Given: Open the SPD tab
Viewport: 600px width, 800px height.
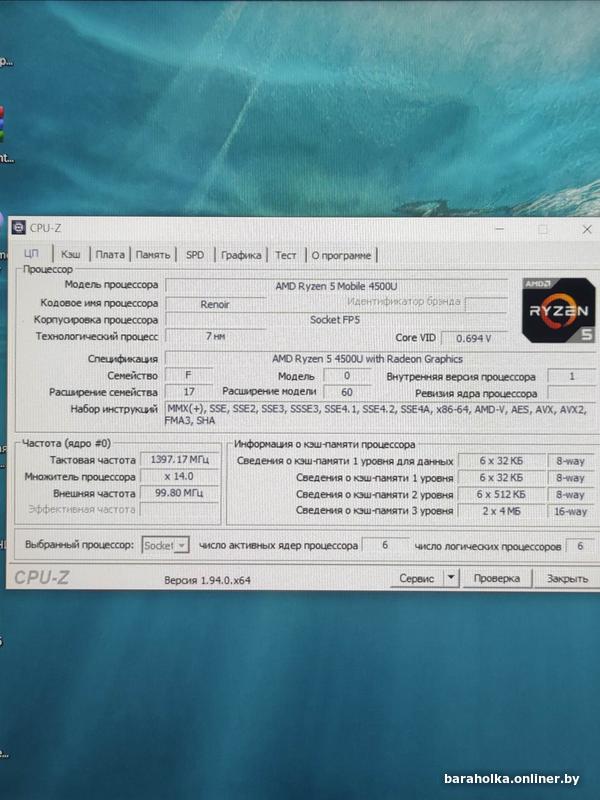Looking at the screenshot, I should point(195,255).
